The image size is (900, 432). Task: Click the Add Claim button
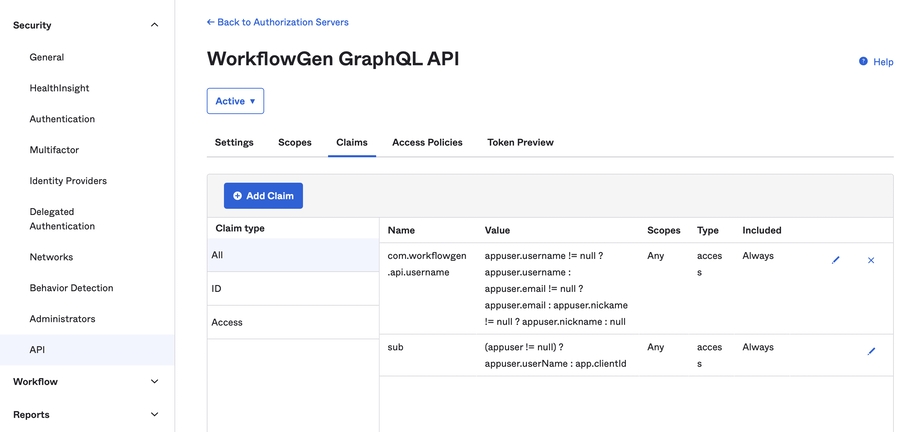tap(263, 196)
